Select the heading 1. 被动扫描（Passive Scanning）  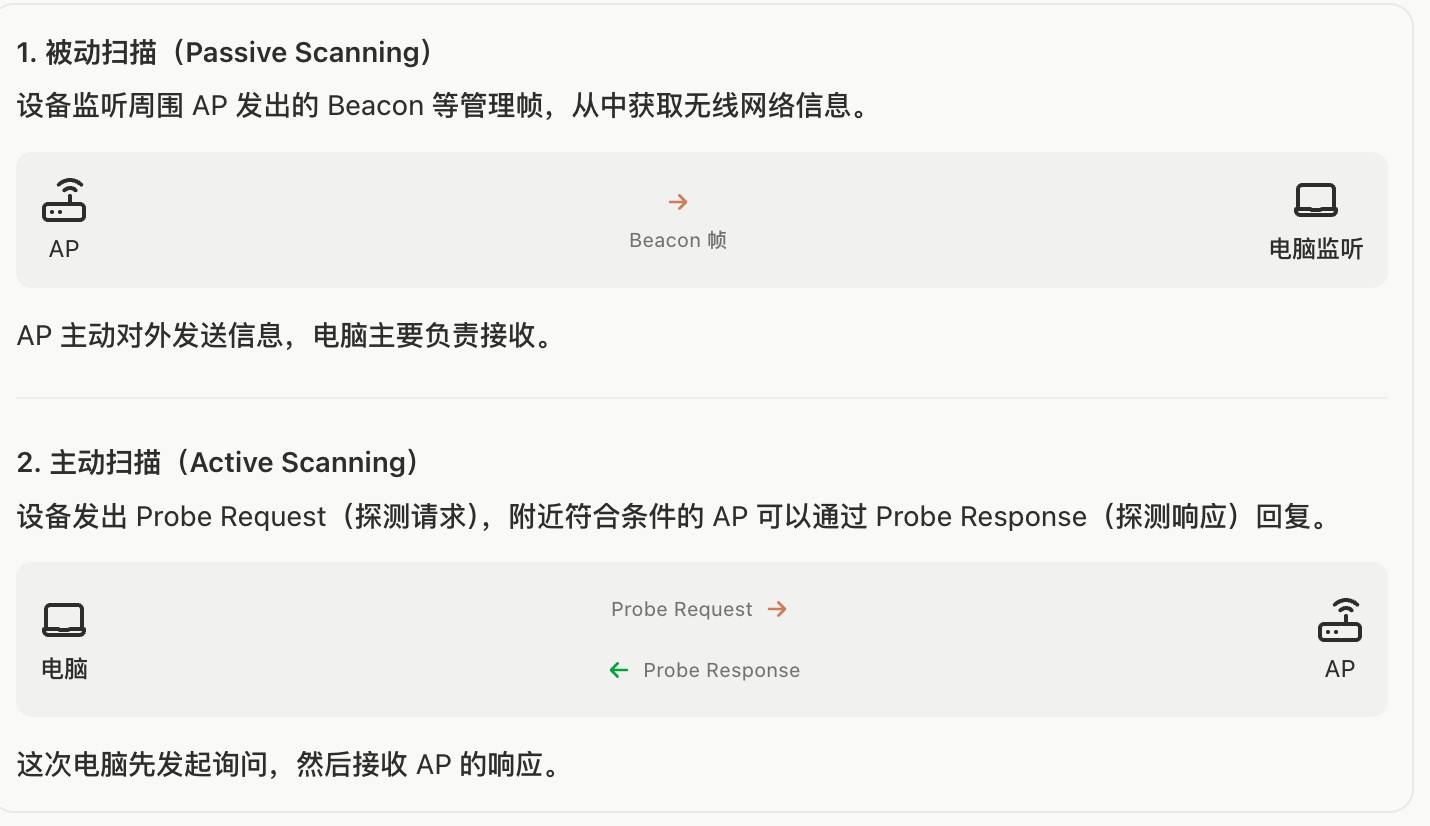coord(226,52)
